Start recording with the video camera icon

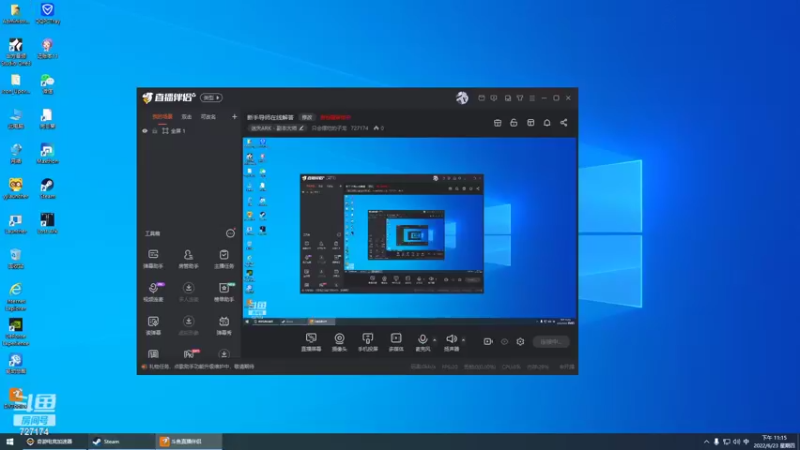(x=488, y=341)
